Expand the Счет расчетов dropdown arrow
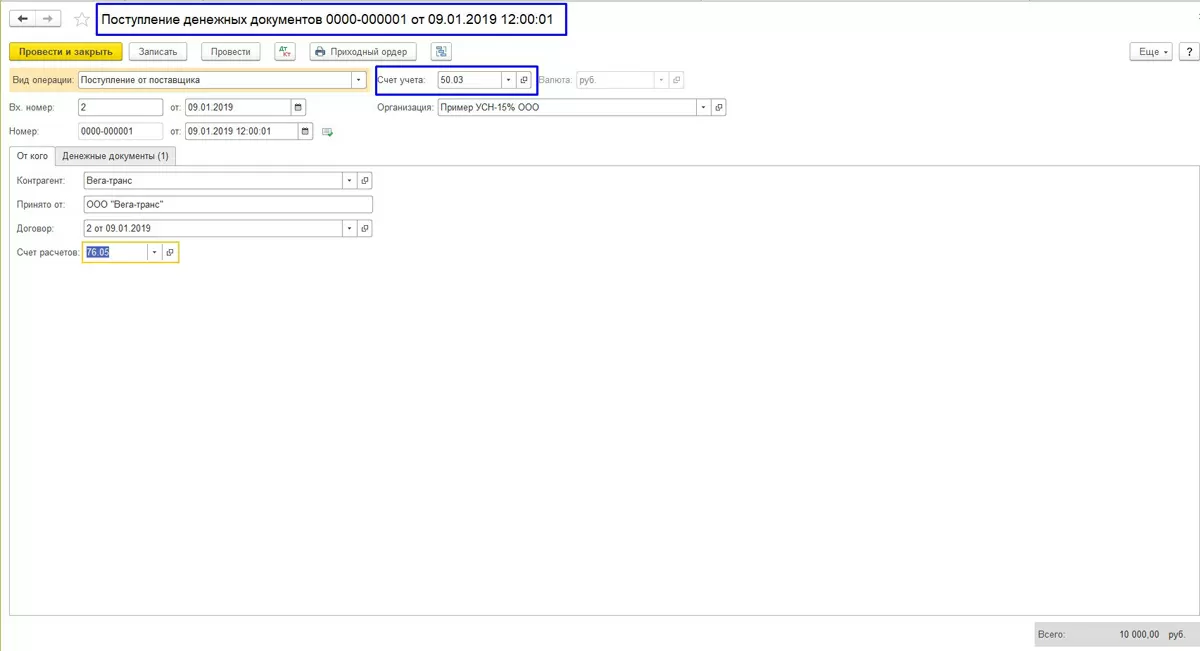 (x=155, y=253)
